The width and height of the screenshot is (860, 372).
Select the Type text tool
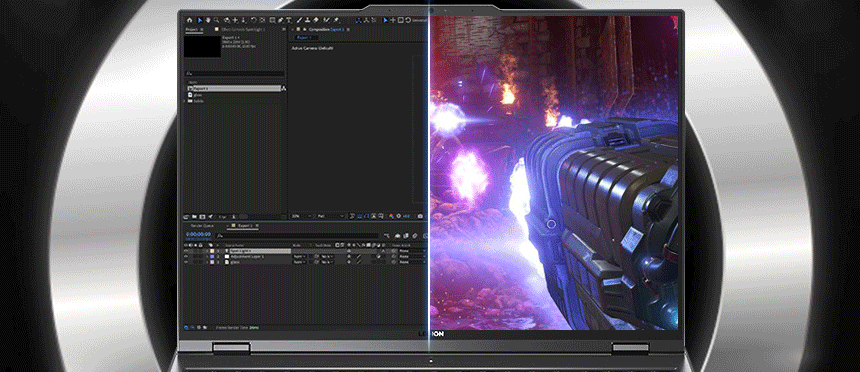pyautogui.click(x=288, y=20)
